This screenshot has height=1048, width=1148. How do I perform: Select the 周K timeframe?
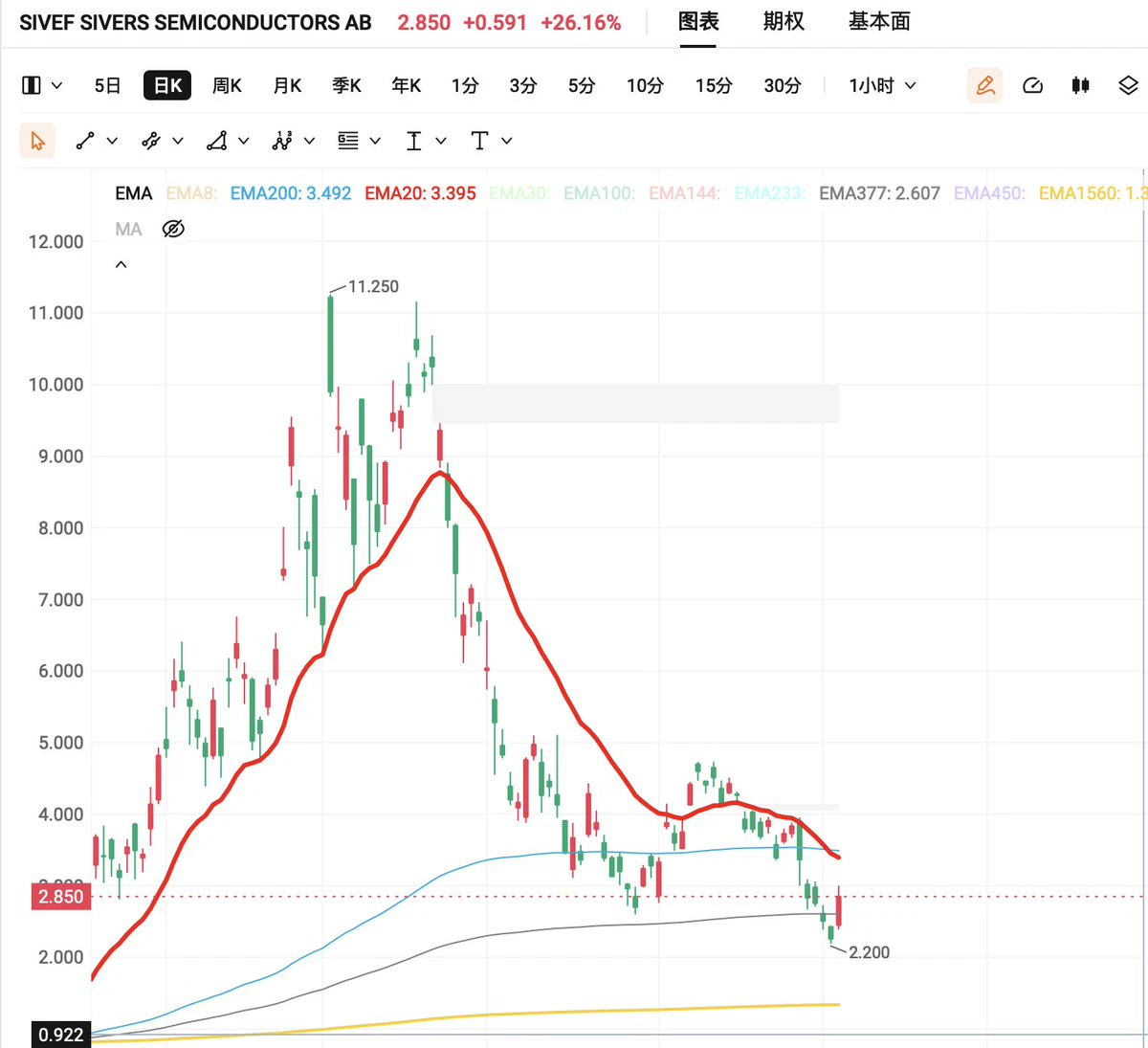pos(227,85)
